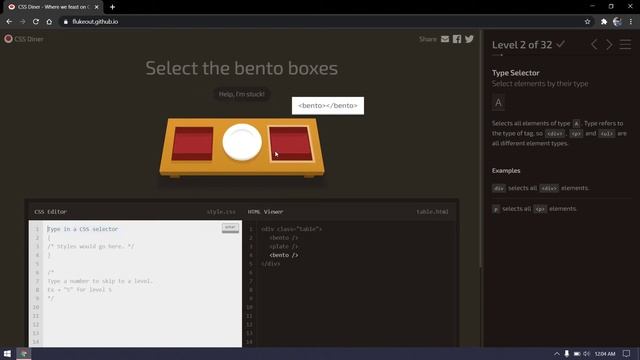The height and width of the screenshot is (360, 640).
Task: Click browser back arrow
Action: 9,22
